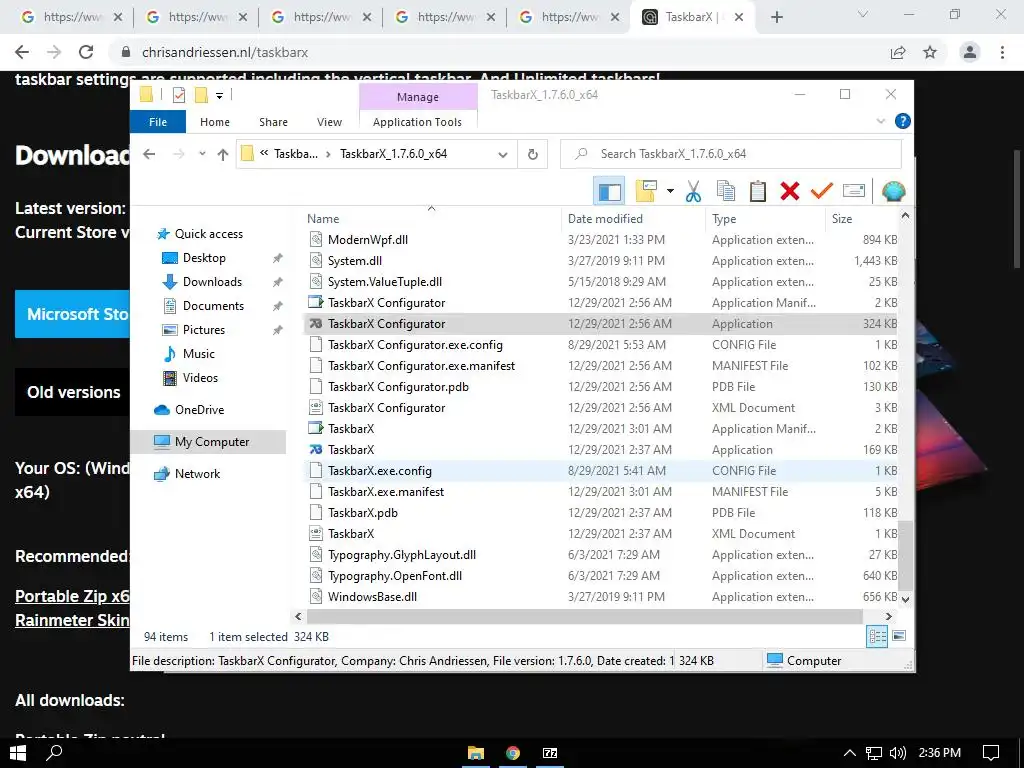Reload the Chrome page
This screenshot has height=768, width=1024.
click(86, 52)
